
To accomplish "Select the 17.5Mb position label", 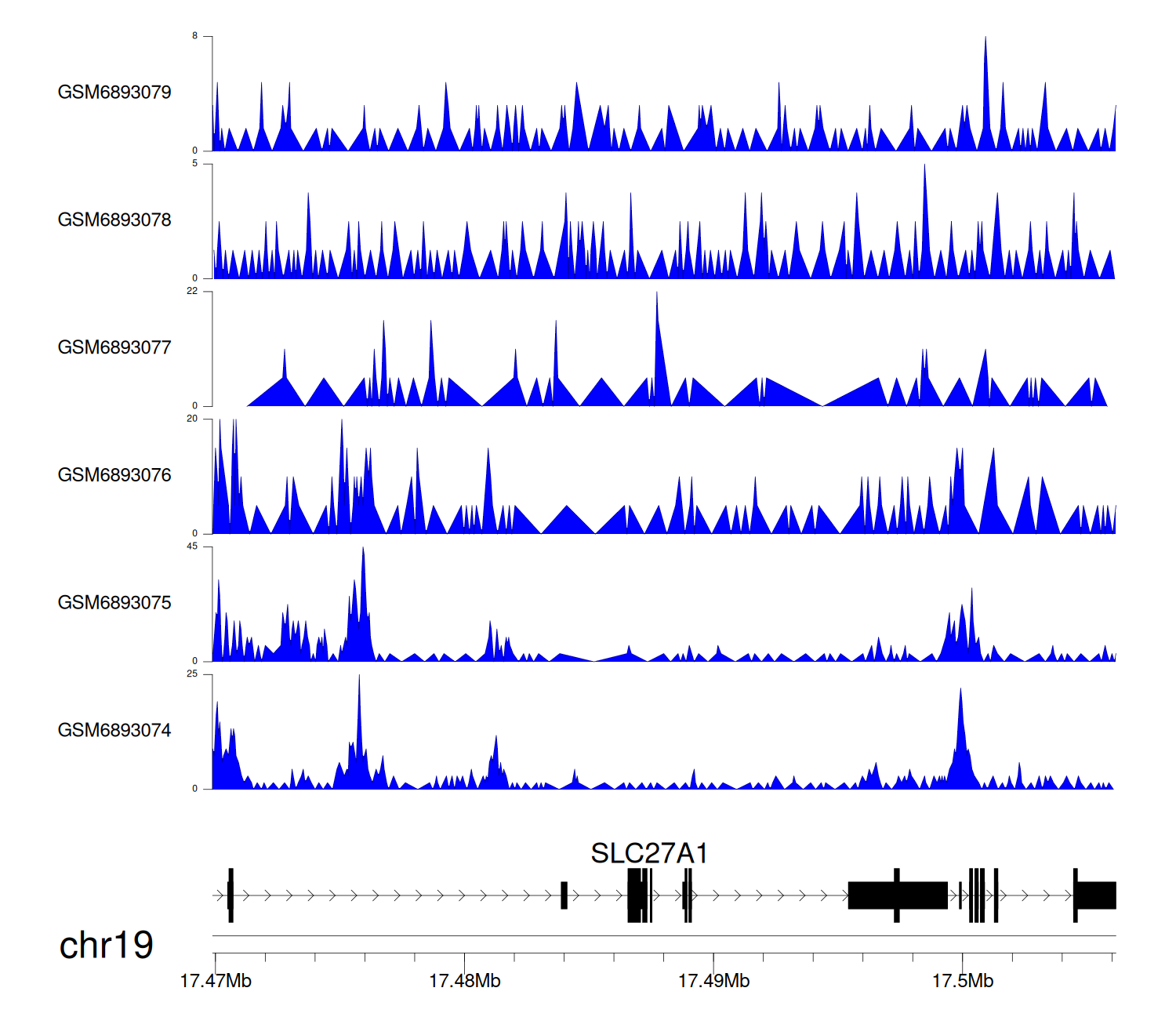I will click(962, 981).
